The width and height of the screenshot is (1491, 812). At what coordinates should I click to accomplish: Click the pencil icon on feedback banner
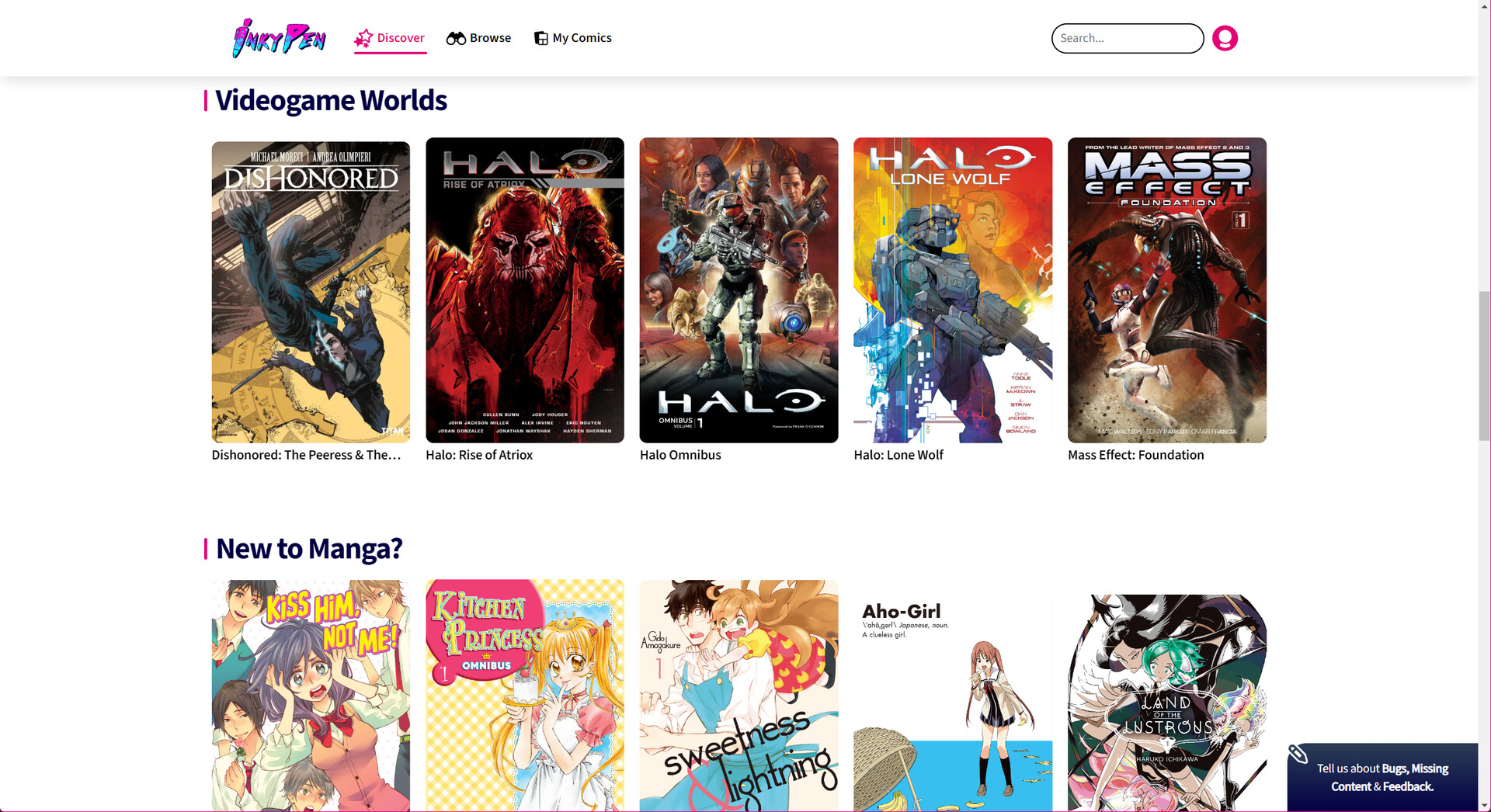(x=1298, y=754)
